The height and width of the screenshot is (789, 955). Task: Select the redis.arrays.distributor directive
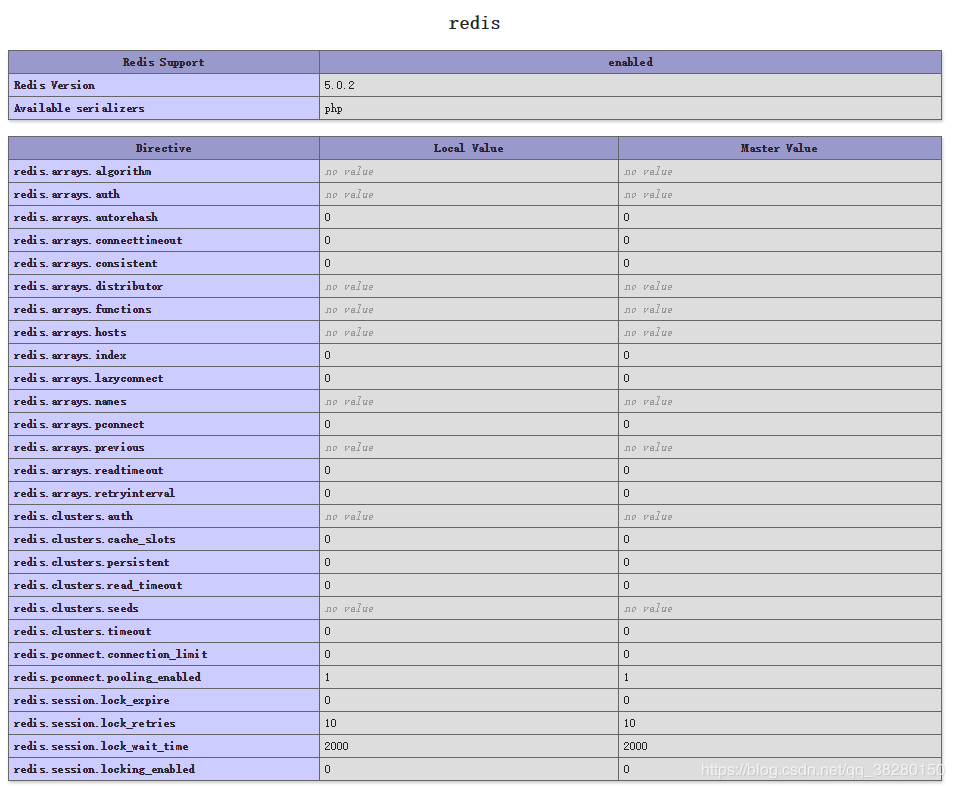click(88, 286)
